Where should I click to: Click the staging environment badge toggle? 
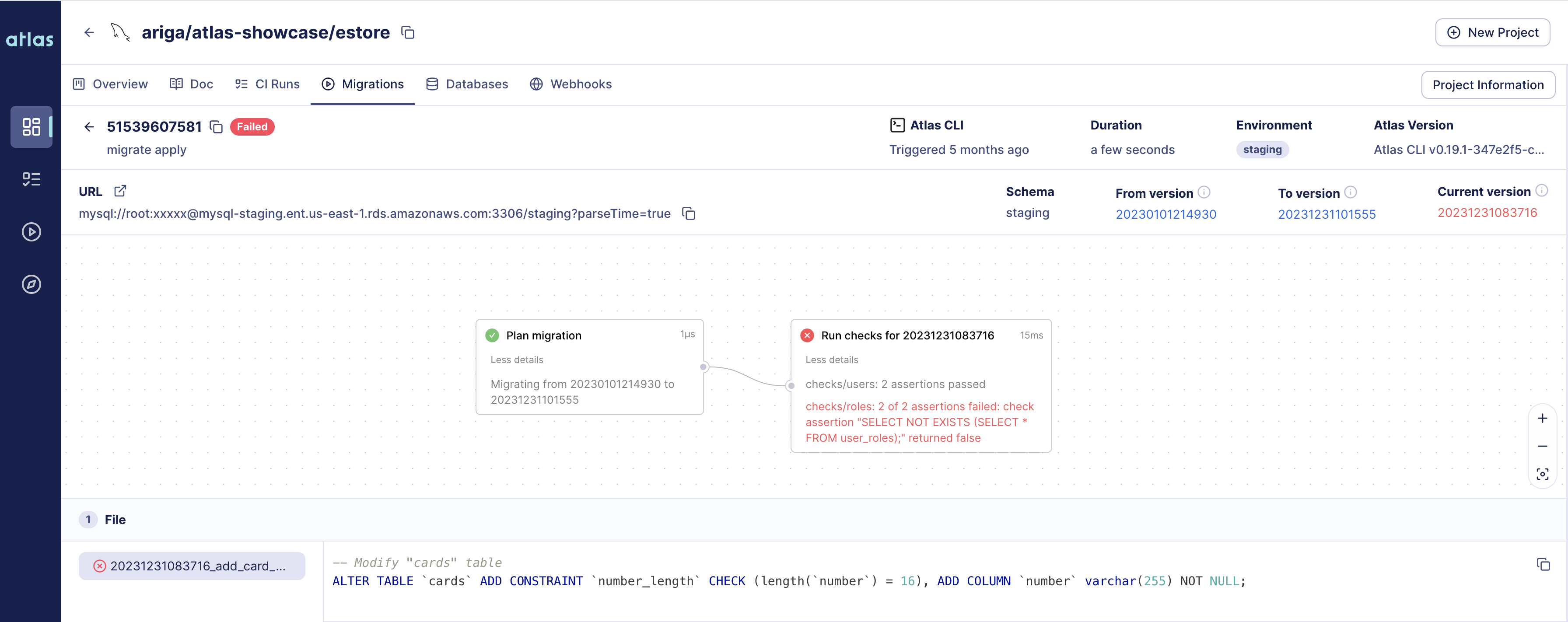[1262, 149]
